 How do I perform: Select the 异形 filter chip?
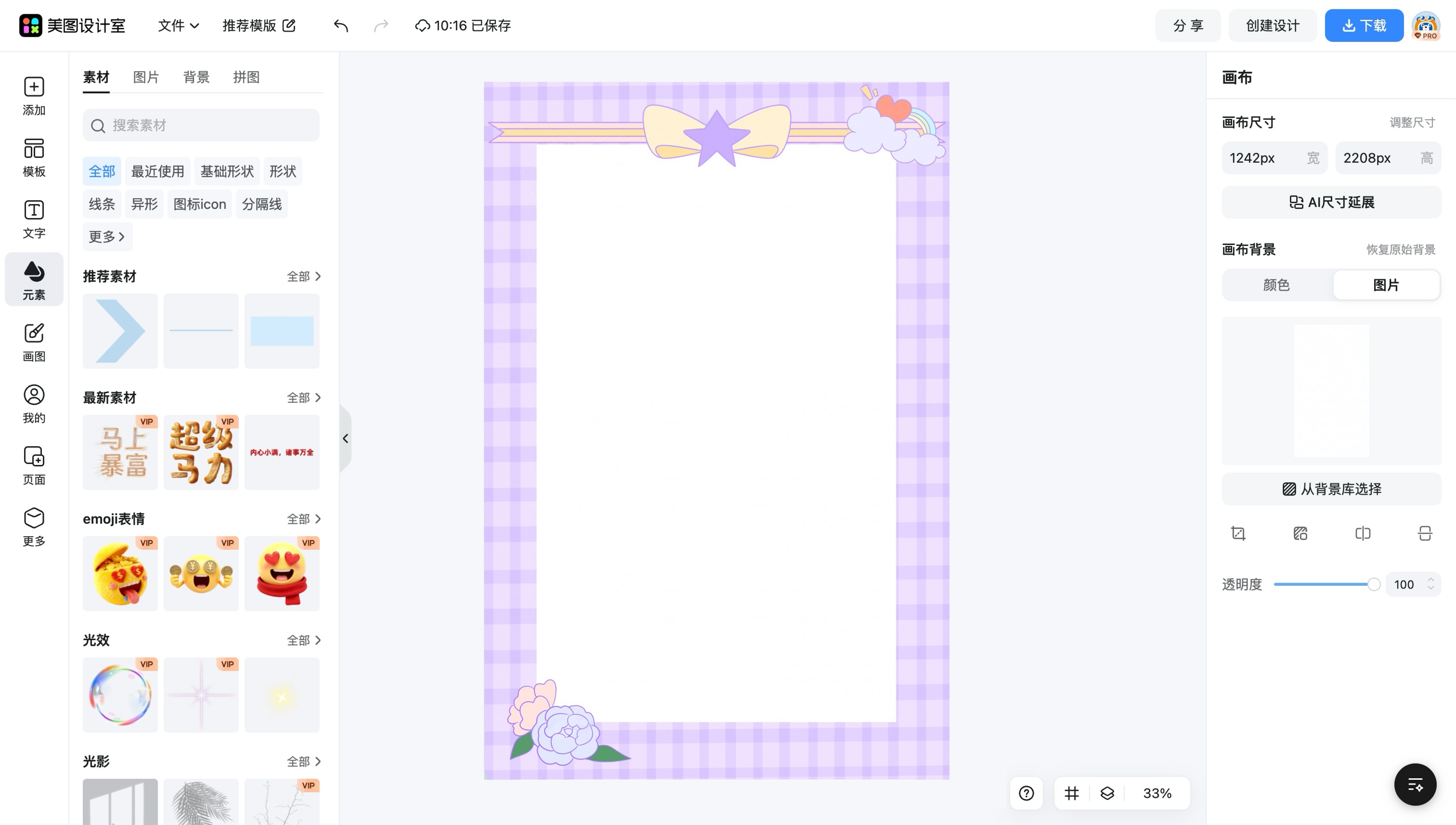click(x=144, y=204)
